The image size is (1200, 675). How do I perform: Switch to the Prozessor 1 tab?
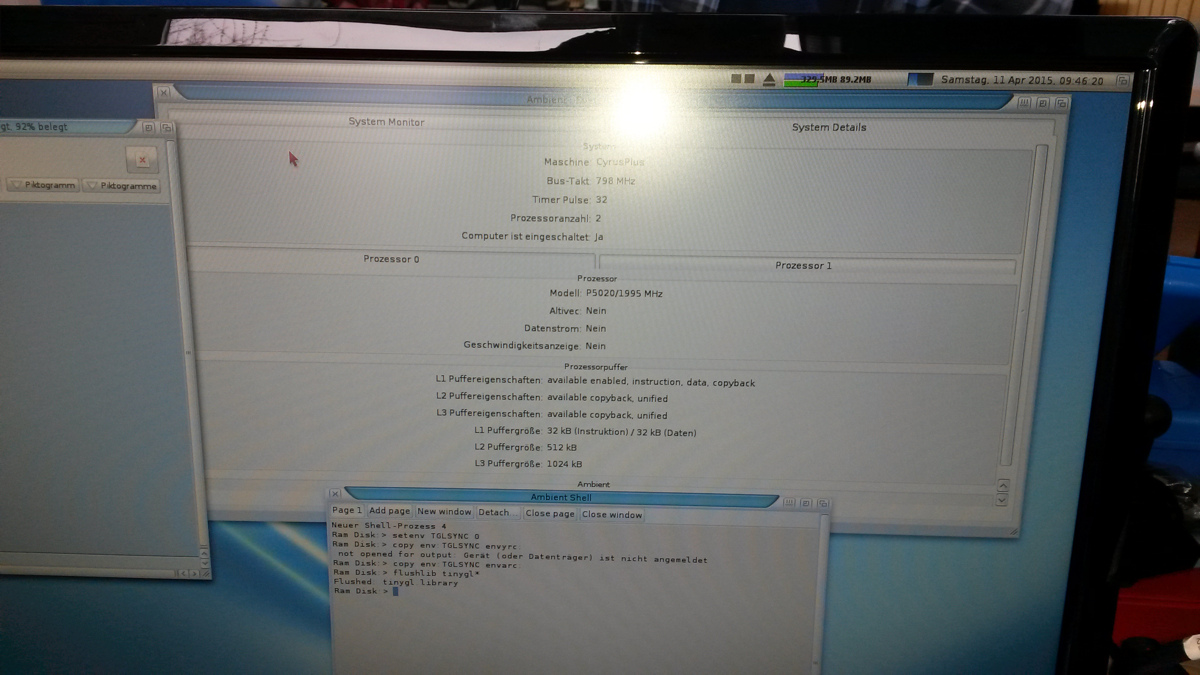coord(803,265)
